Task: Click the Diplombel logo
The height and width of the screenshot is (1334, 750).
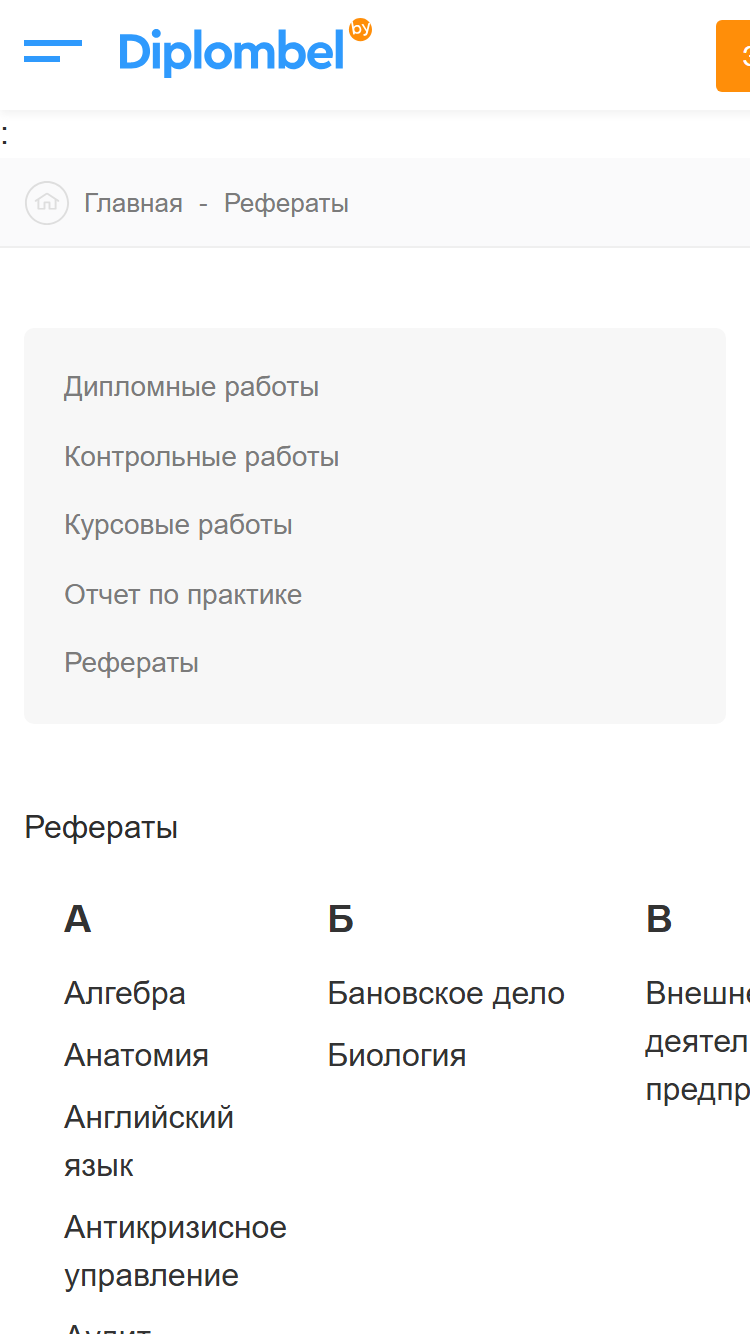Action: click(x=245, y=48)
